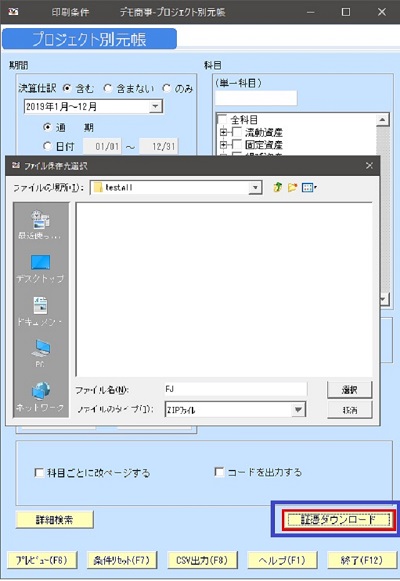Choose the 通期 radio option
Screen dimensions: 400x581
coord(47,127)
